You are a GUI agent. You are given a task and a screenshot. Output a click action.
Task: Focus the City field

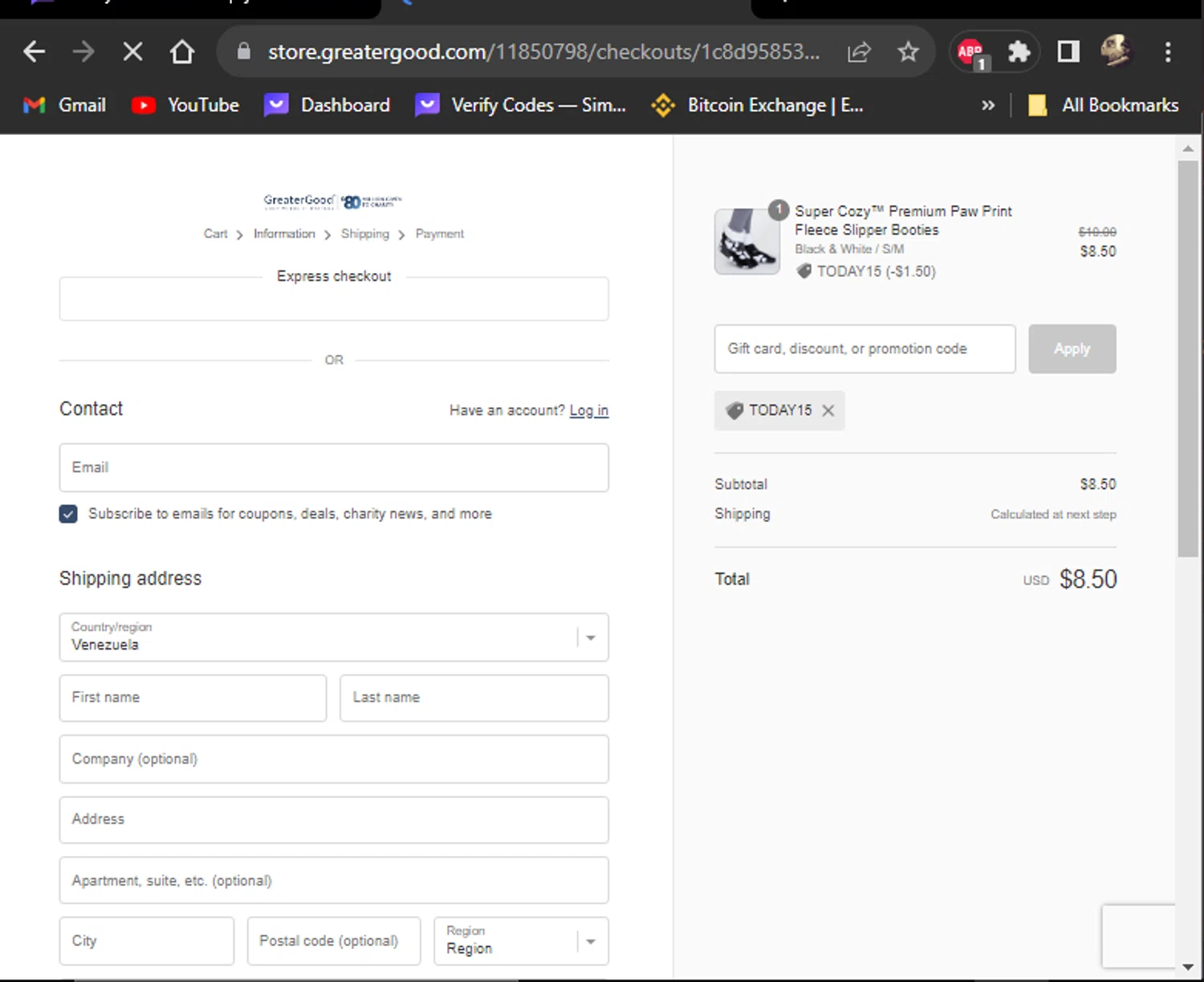coord(147,940)
